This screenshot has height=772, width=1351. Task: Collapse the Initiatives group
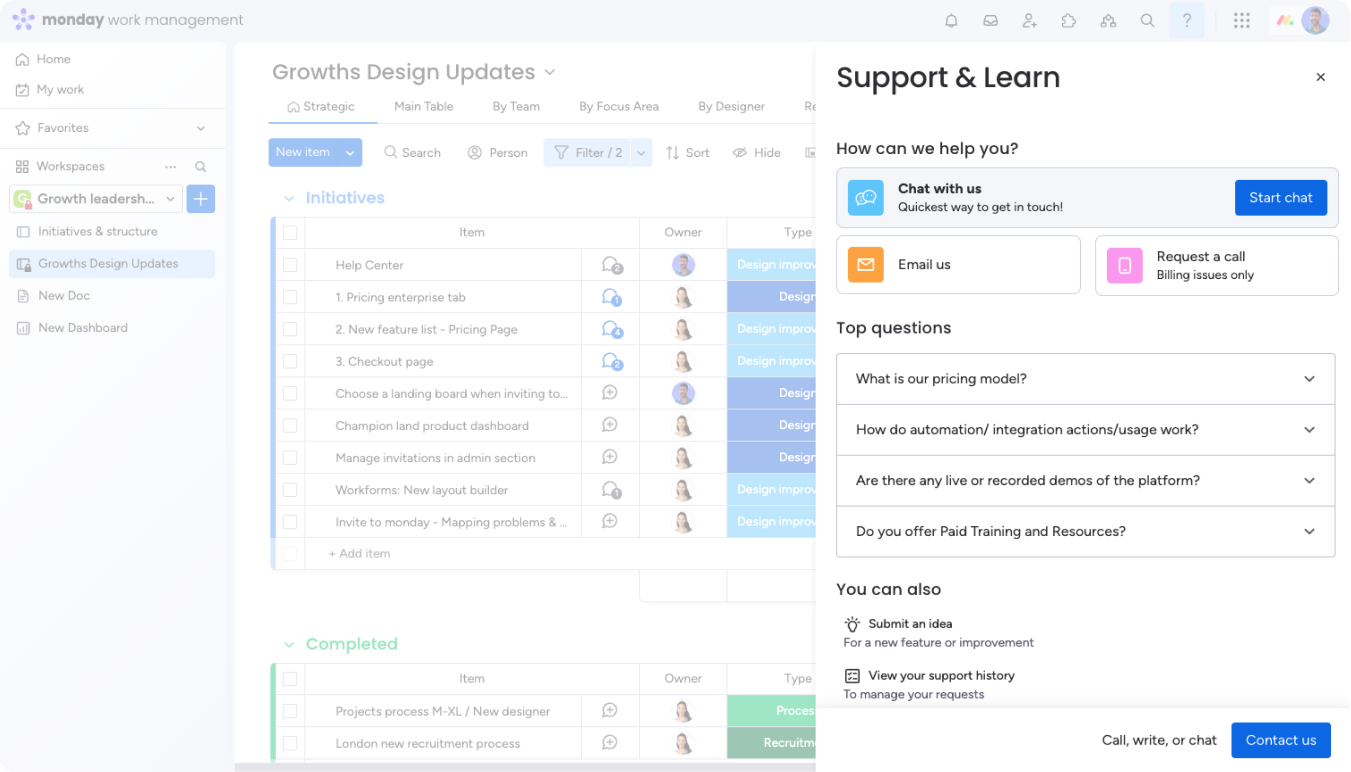289,198
